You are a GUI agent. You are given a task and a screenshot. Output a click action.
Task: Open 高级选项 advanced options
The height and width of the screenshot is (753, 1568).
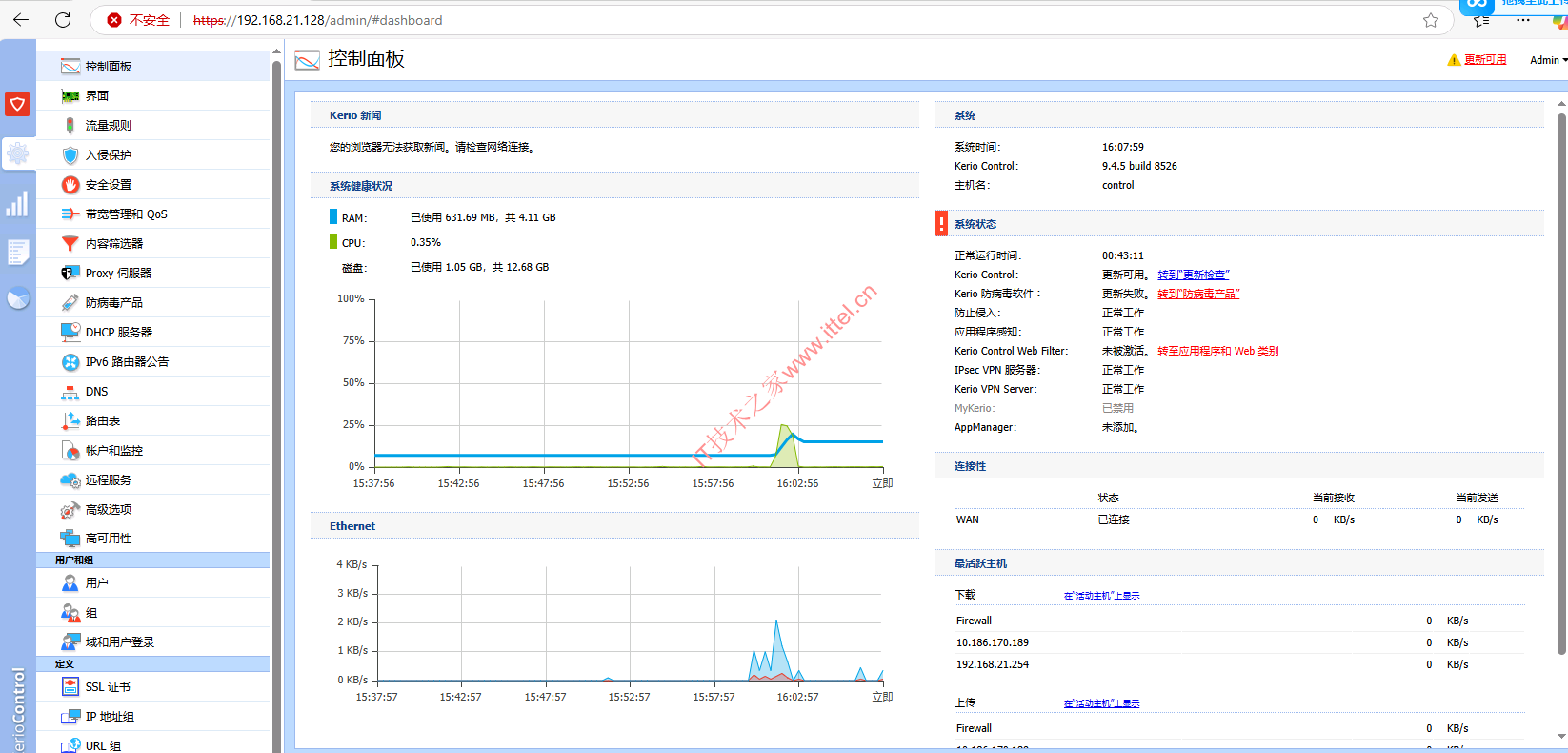[x=152, y=509]
